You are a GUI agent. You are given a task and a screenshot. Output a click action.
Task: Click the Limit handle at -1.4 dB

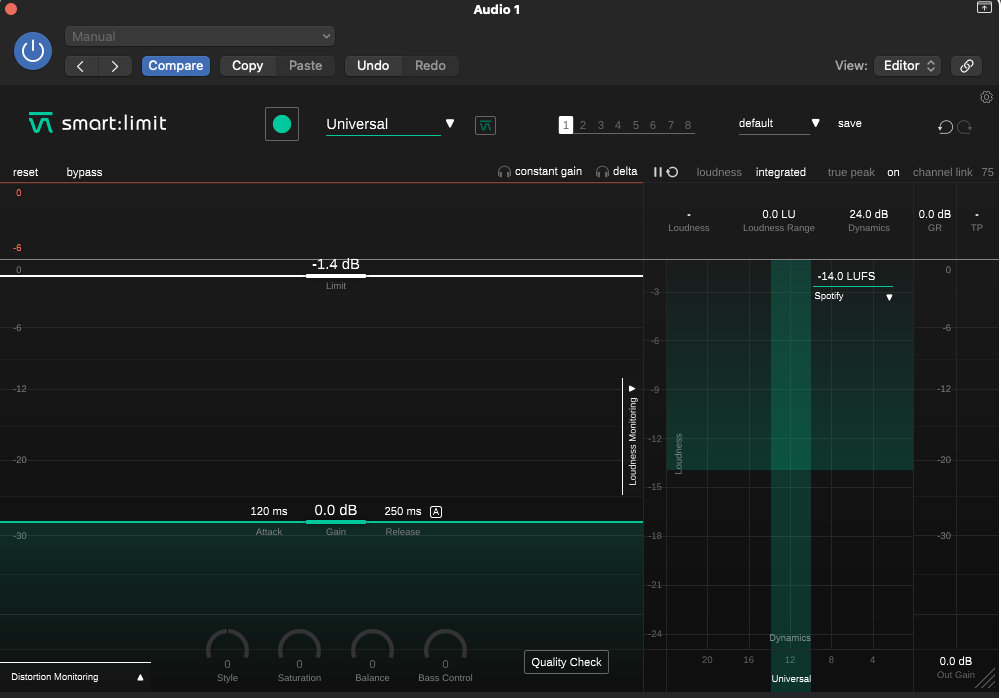pyautogui.click(x=336, y=276)
